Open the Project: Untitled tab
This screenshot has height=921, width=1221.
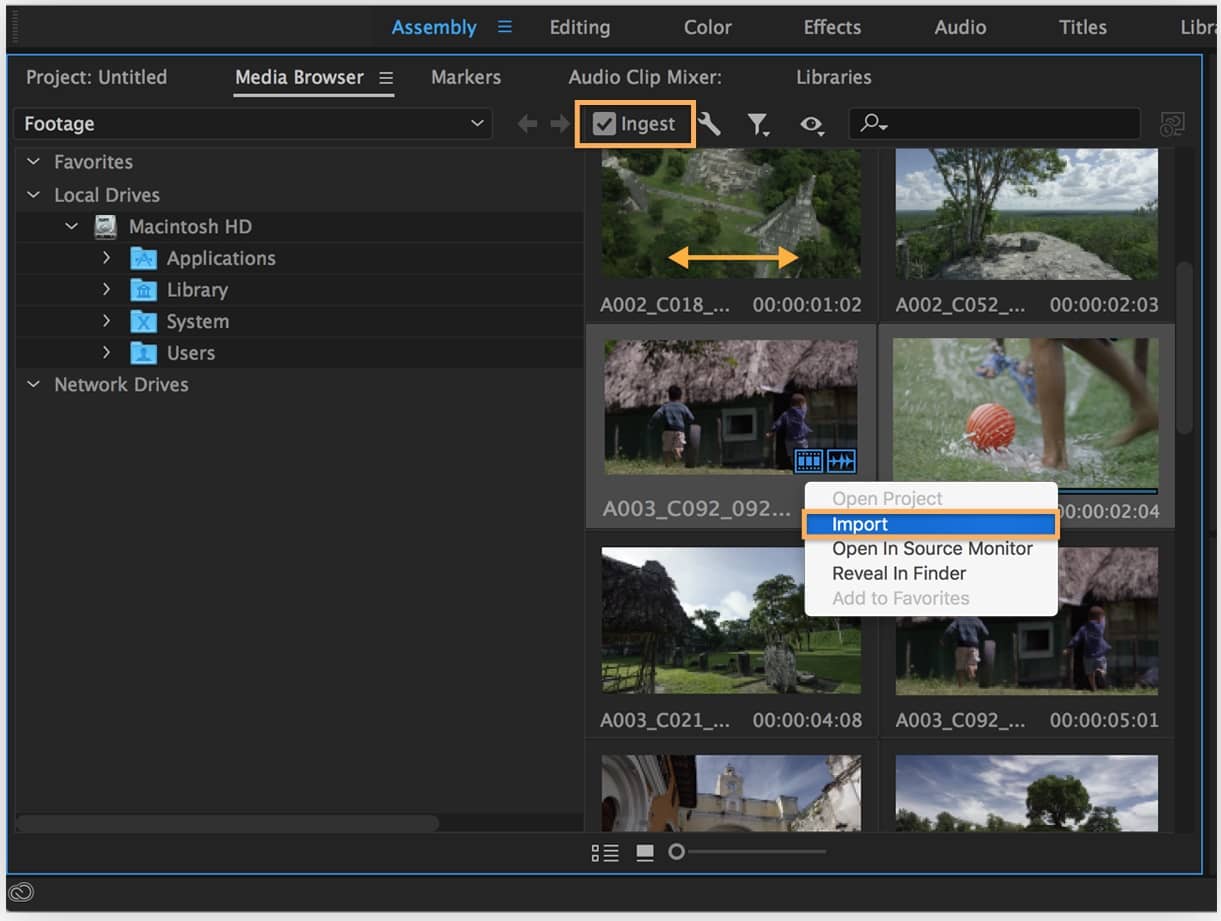click(x=97, y=77)
